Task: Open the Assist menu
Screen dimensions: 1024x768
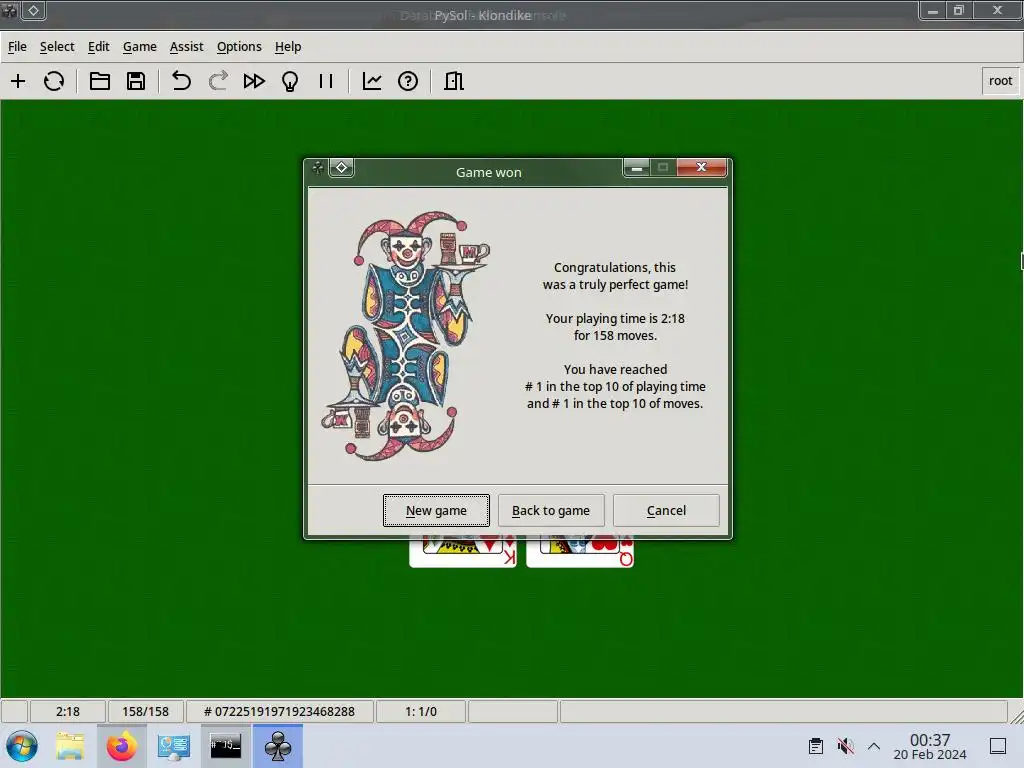Action: pos(187,46)
